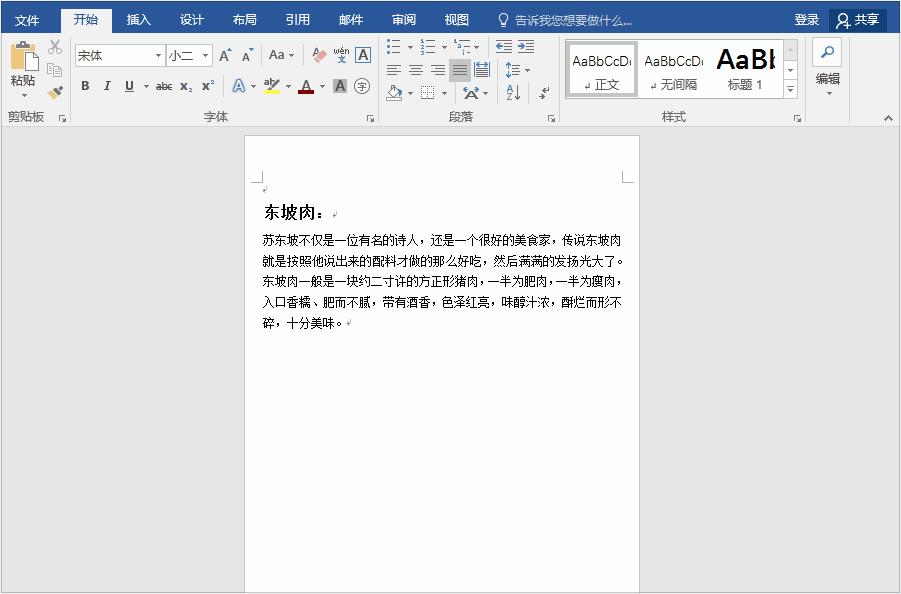This screenshot has height=594, width=901.
Task: Toggle the strikethrough button
Action: point(165,88)
